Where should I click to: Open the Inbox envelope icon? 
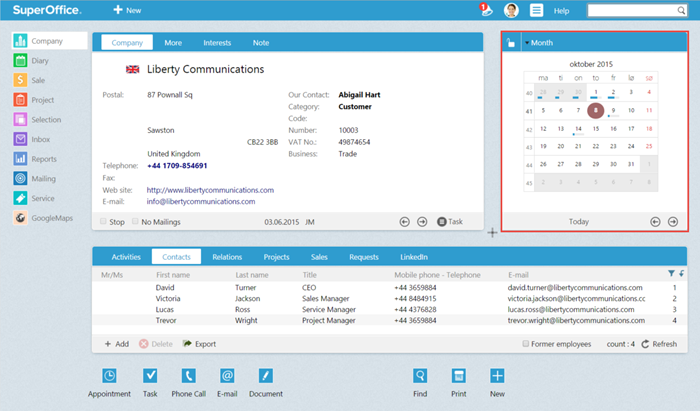[20, 139]
